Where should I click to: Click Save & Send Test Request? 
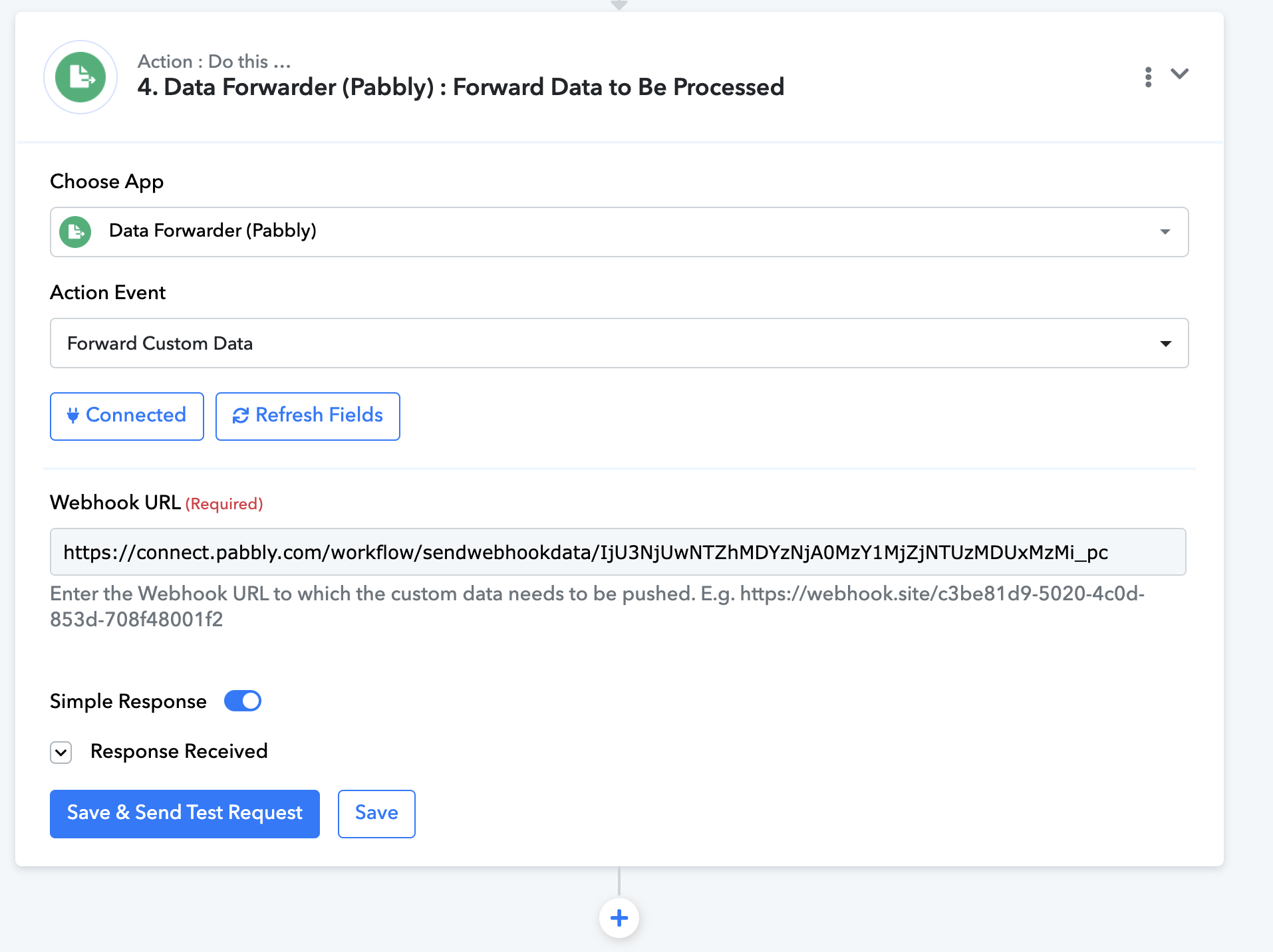pos(185,814)
